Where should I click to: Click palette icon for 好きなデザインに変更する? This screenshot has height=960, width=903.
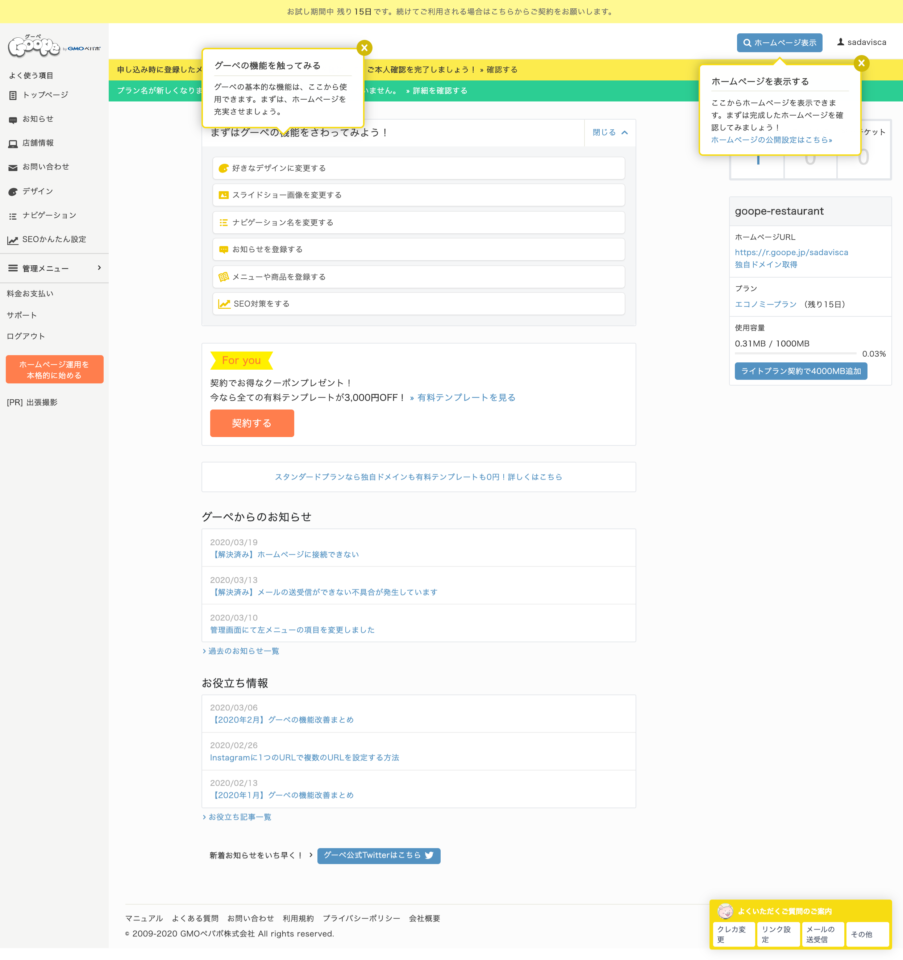pyautogui.click(x=223, y=168)
